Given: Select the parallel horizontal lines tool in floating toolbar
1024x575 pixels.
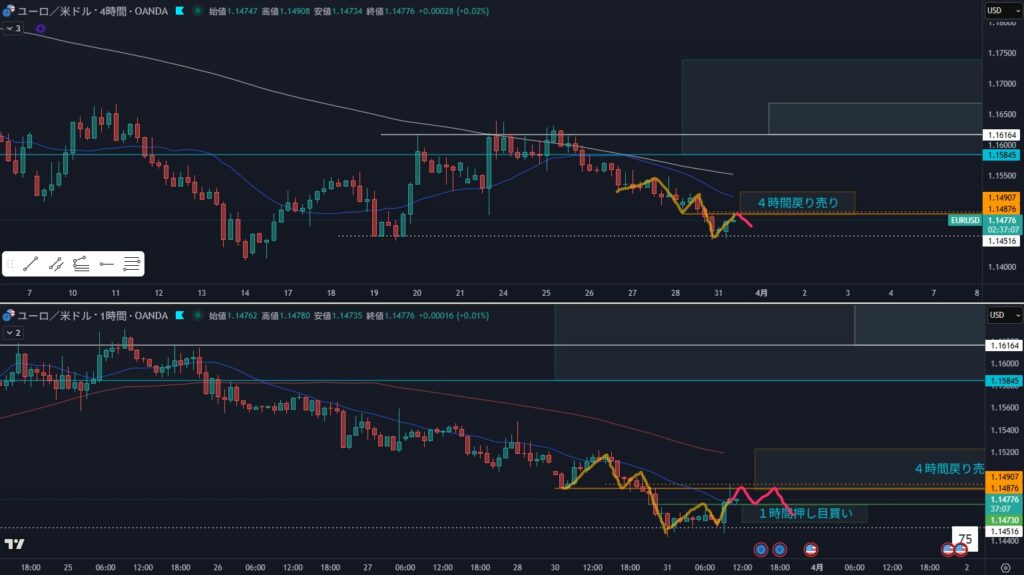Looking at the screenshot, I should point(132,264).
